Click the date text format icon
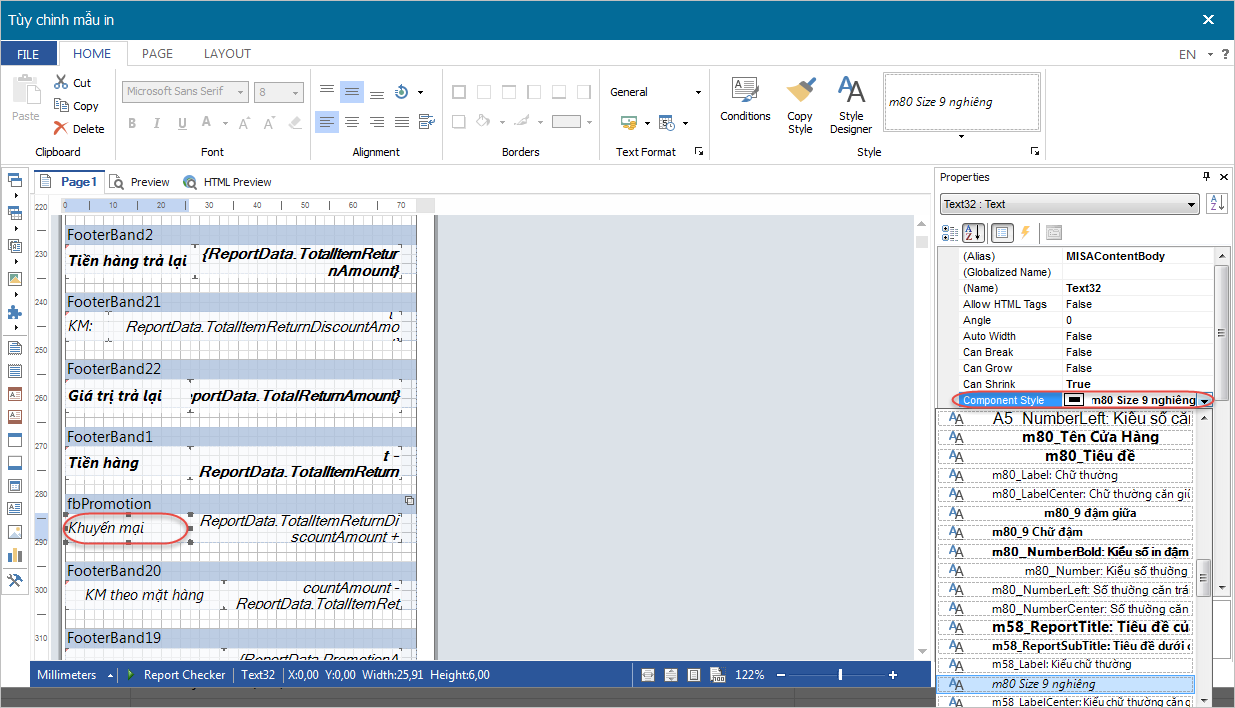1235x708 pixels. pos(666,123)
